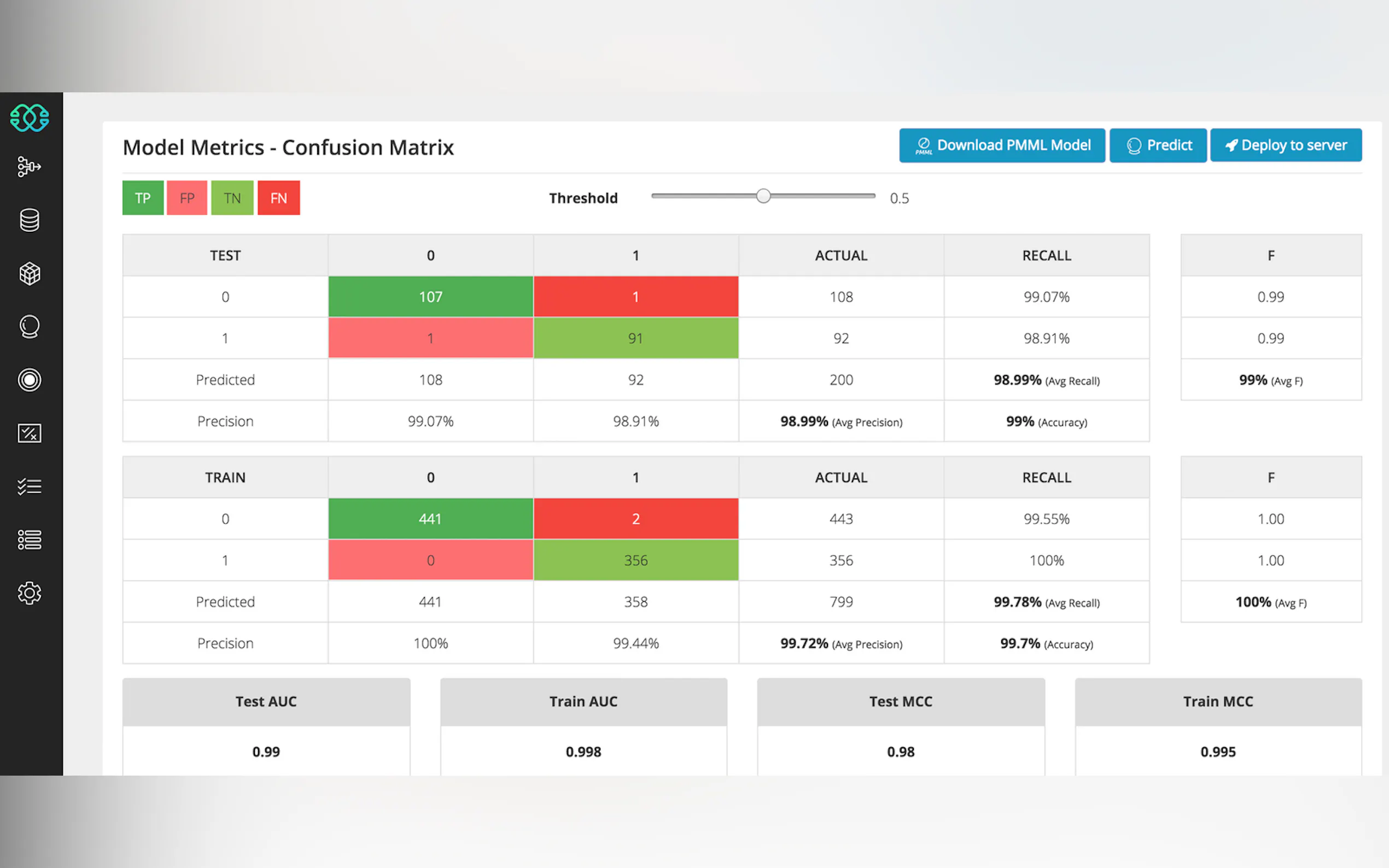Screen dimensions: 1389x868
Task: Open the settings gear sidebar icon
Action: (30, 593)
